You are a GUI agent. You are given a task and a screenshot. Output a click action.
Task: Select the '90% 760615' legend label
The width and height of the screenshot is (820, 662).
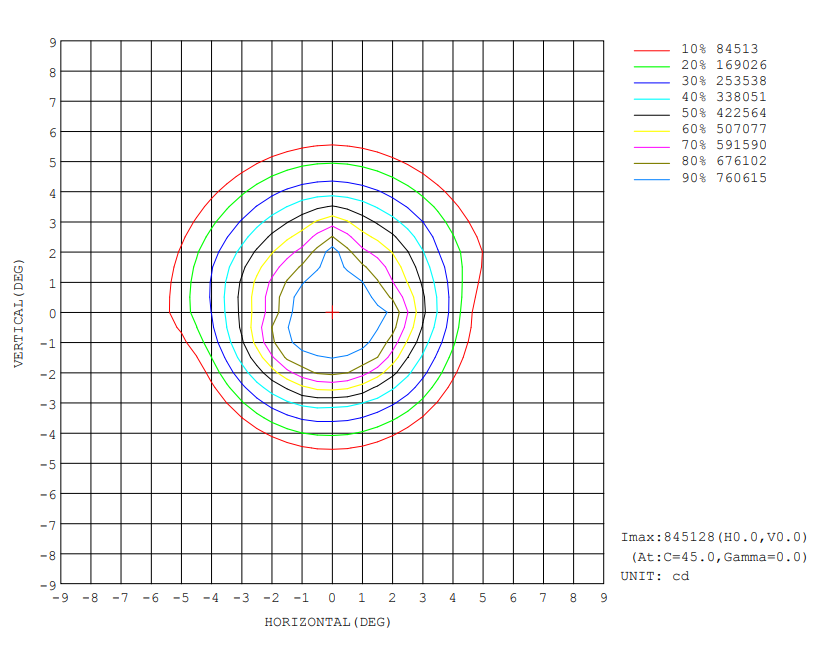pos(725,178)
